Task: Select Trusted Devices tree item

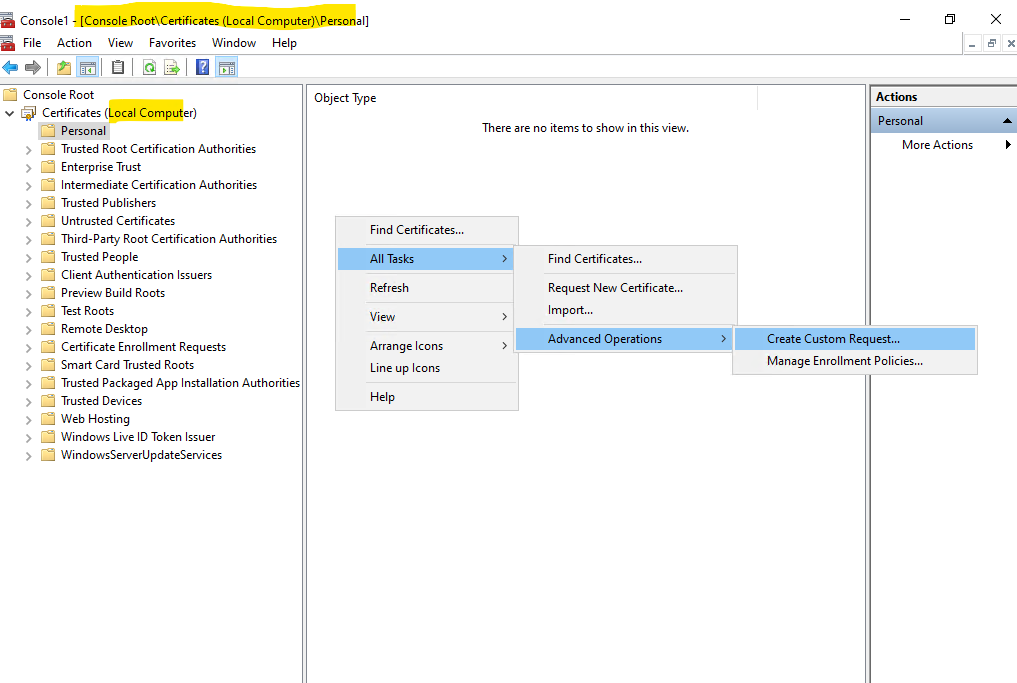Action: (x=101, y=401)
